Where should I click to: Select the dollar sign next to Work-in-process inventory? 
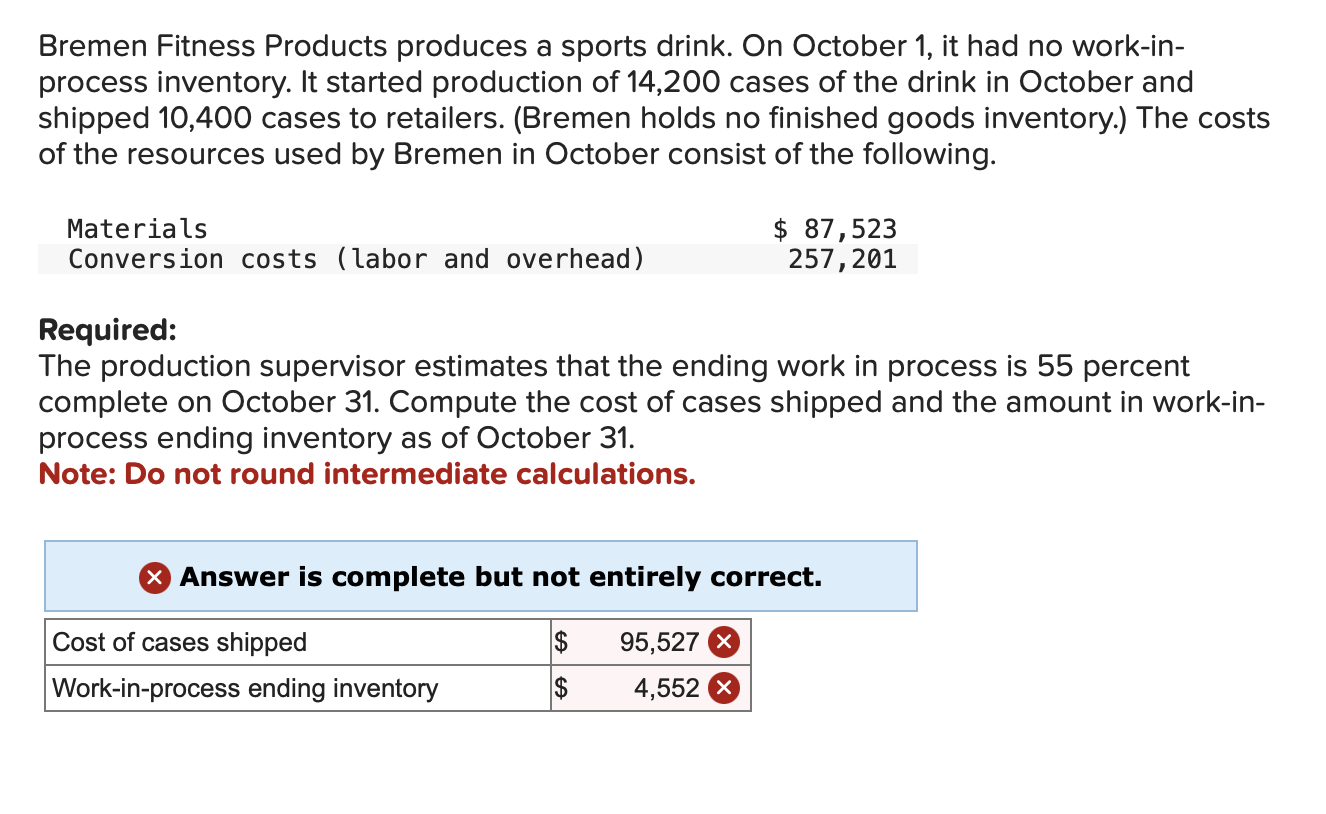click(560, 687)
